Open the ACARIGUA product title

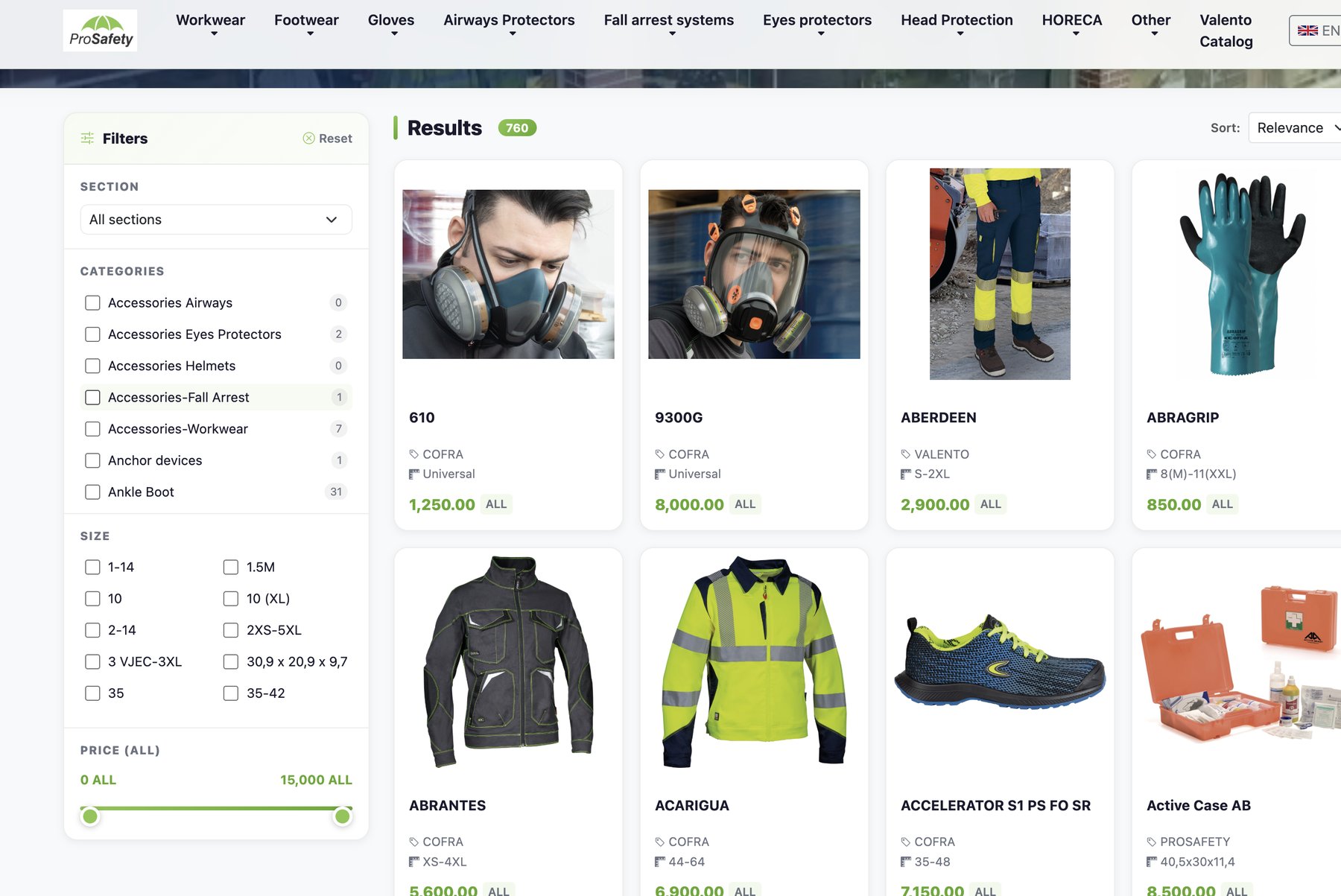(692, 806)
